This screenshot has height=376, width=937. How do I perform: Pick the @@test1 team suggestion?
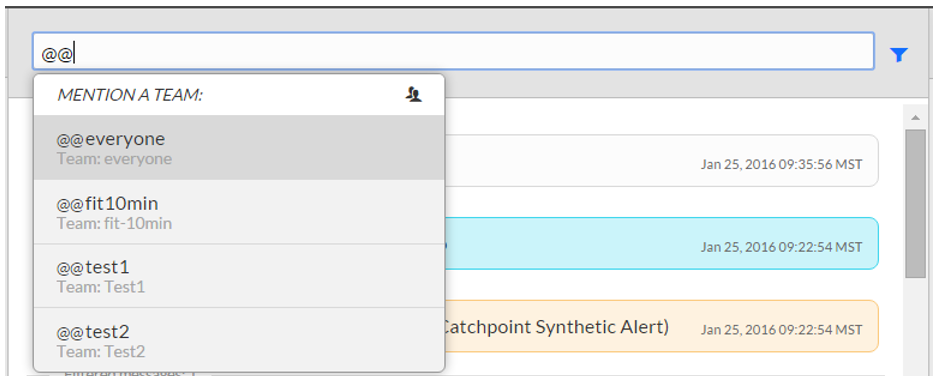tap(239, 276)
